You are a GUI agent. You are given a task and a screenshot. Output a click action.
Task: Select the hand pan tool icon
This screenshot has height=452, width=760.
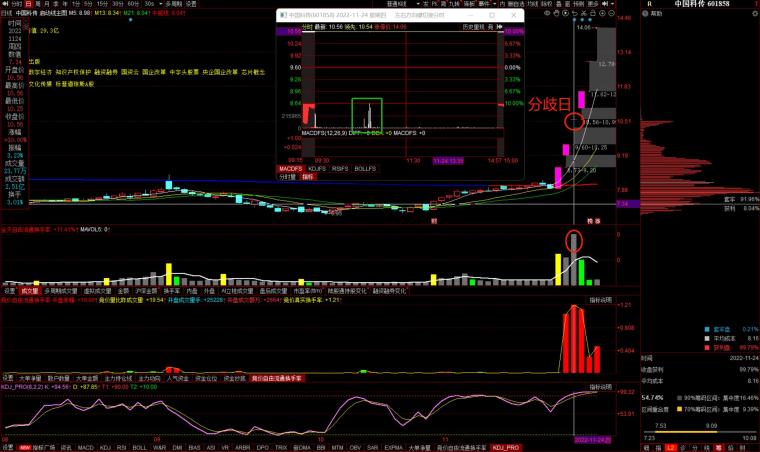coord(556,13)
